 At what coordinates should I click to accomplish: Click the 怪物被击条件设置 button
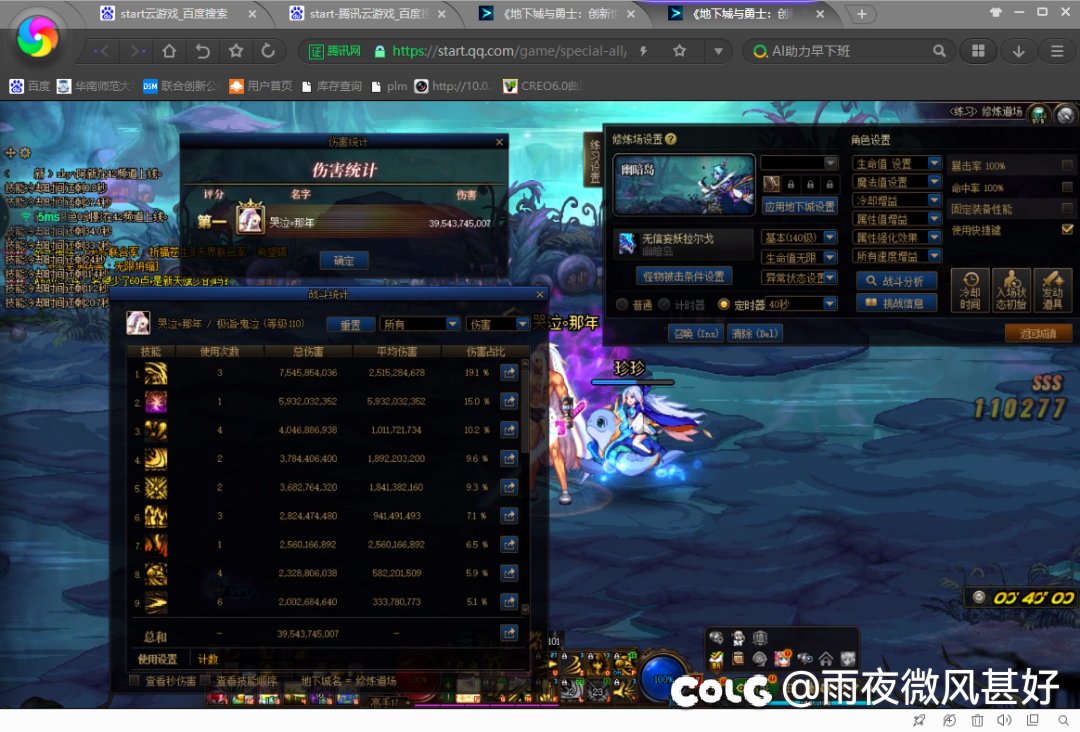[x=684, y=276]
